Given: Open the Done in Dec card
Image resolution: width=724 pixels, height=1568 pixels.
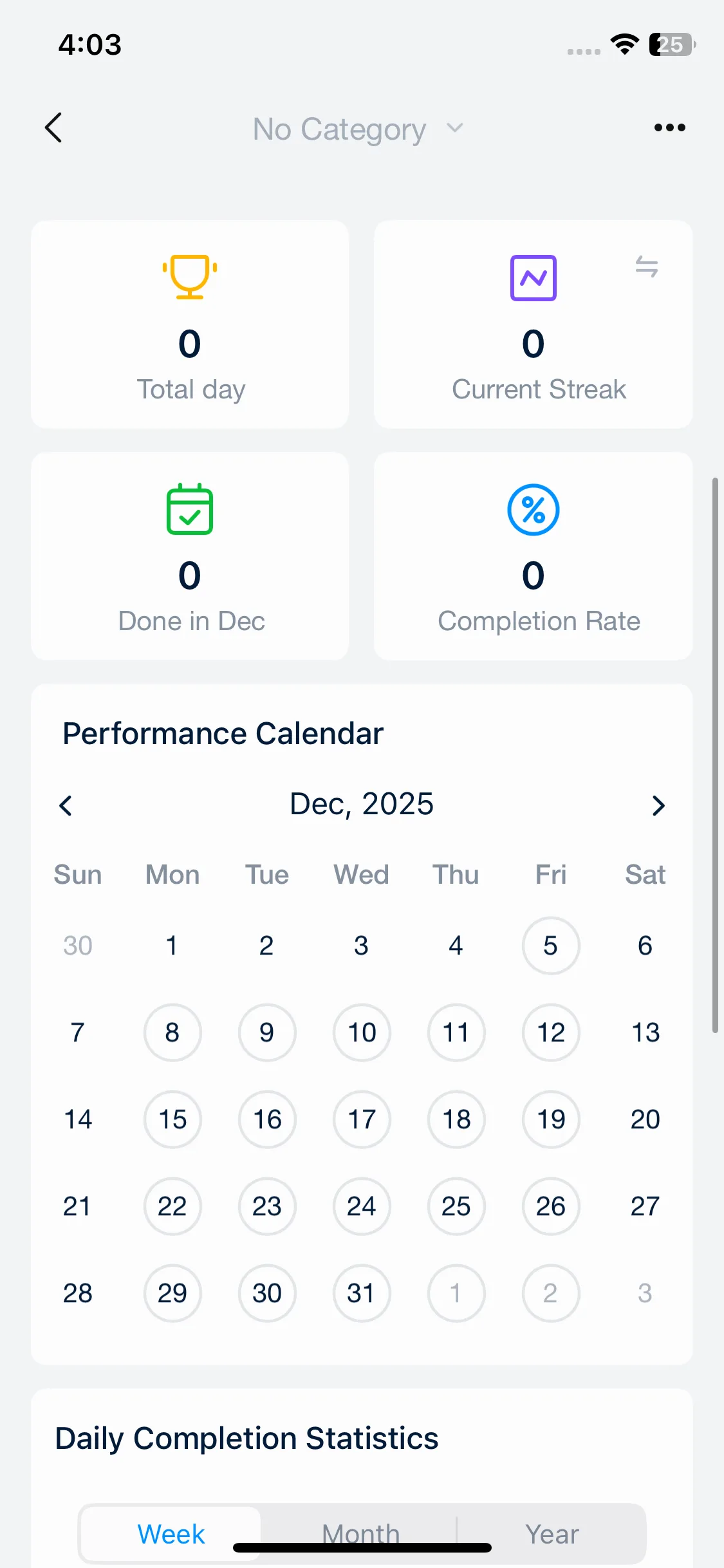Looking at the screenshot, I should (190, 556).
